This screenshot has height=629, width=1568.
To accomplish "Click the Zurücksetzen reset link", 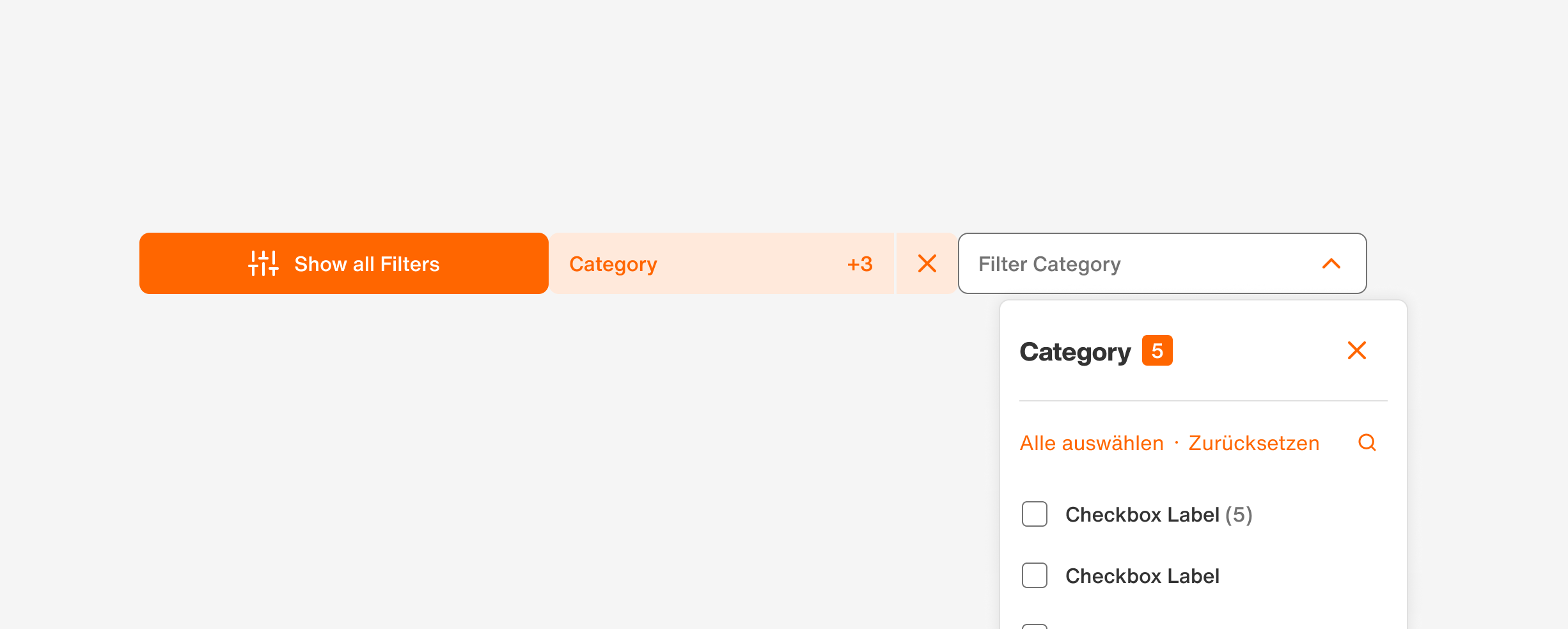I will pos(1253,443).
